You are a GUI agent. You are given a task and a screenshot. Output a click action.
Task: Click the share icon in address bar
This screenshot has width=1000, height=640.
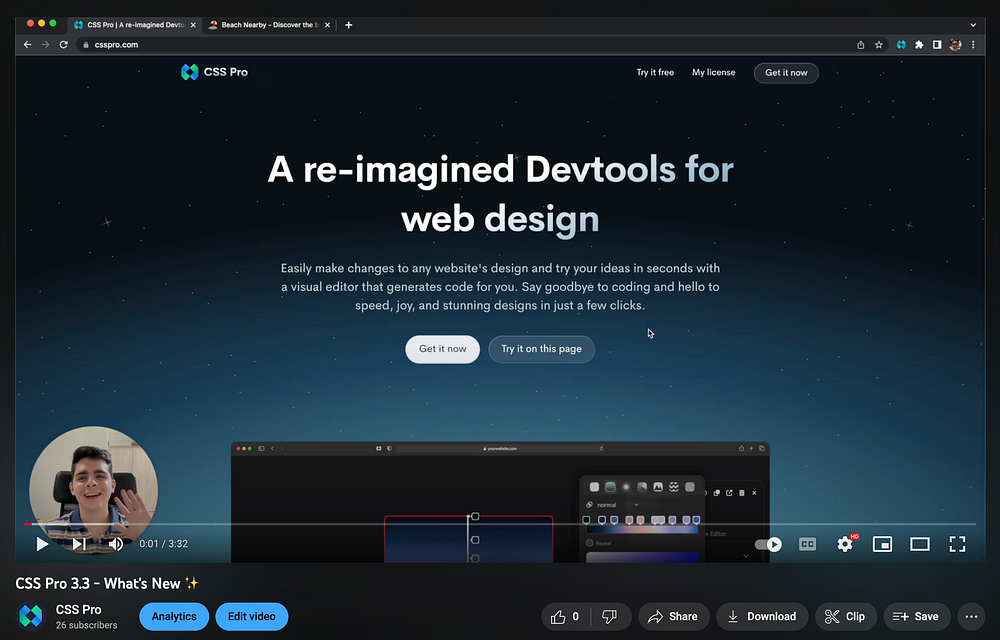click(x=860, y=45)
